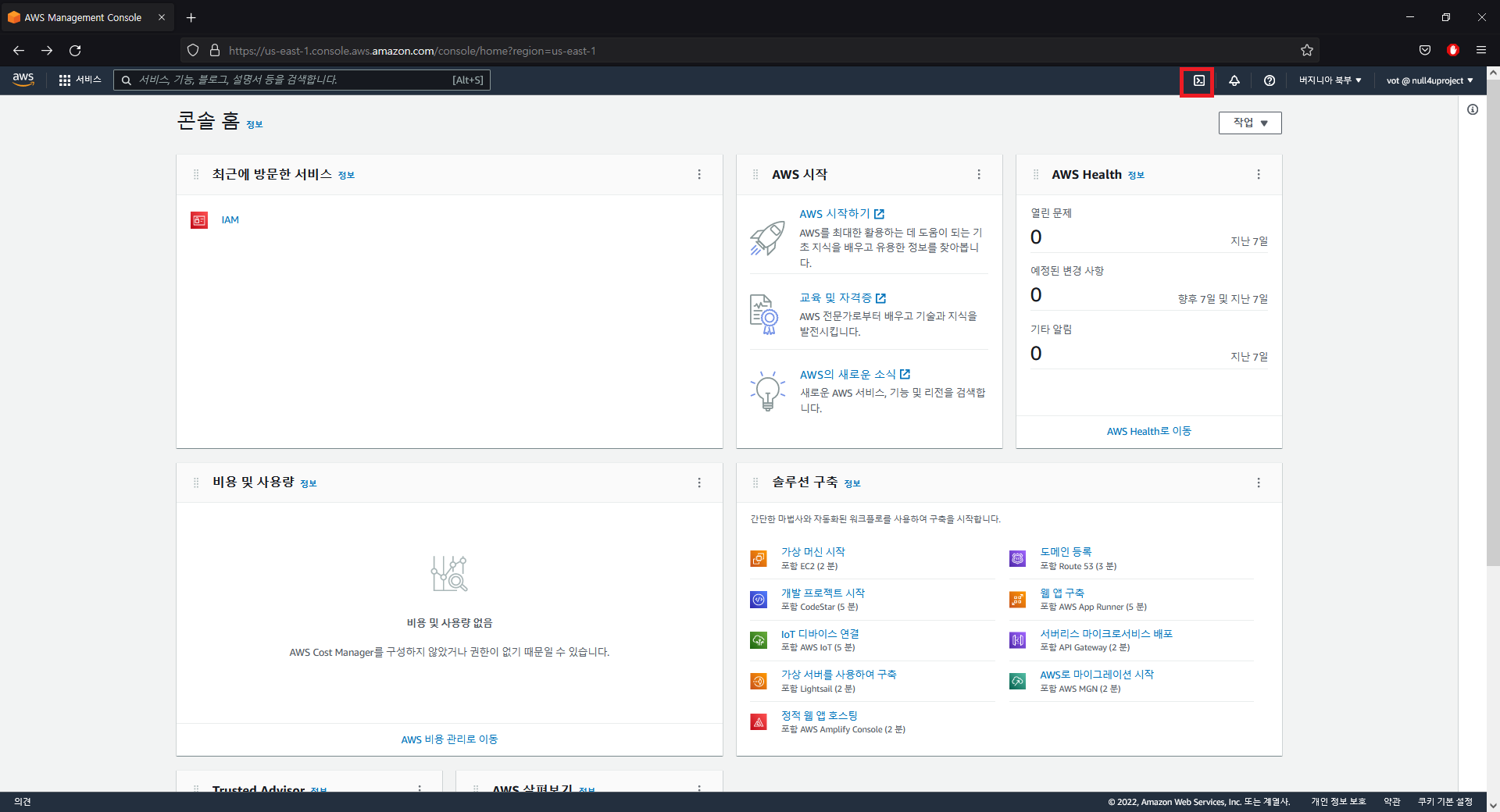Click the CodeStar project icon
This screenshot has height=812, width=1500.
(759, 599)
